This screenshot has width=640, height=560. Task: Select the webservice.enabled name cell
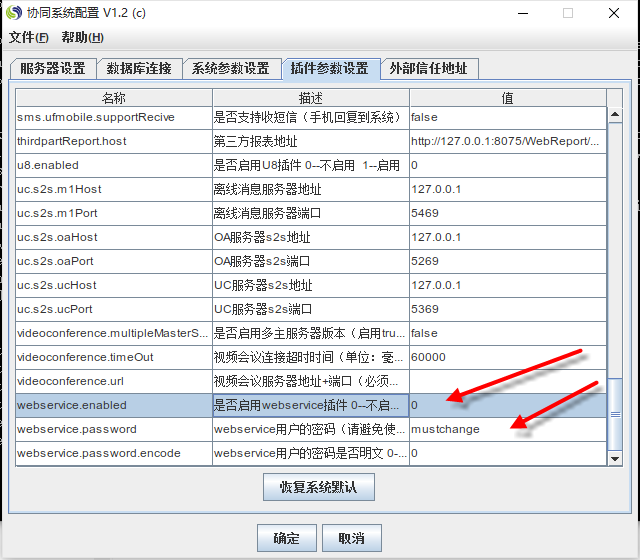click(x=114, y=405)
